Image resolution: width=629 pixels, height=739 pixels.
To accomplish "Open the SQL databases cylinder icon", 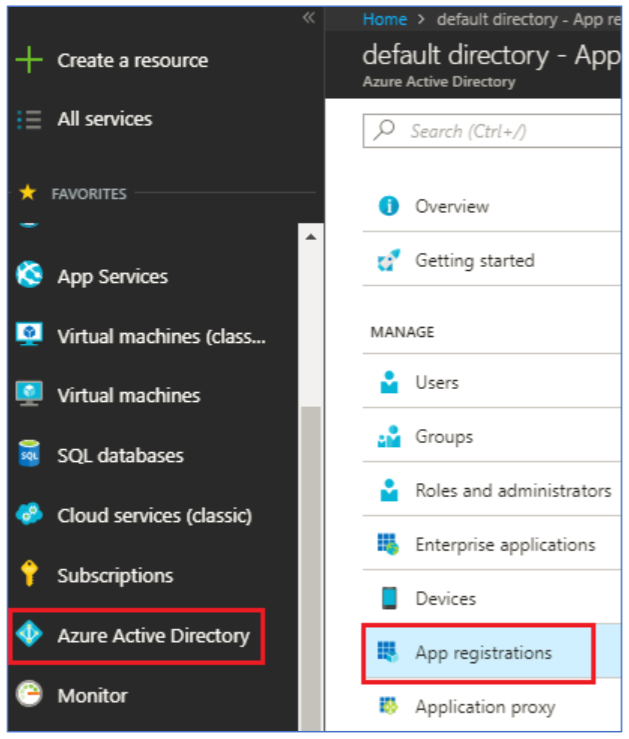I will (29, 454).
